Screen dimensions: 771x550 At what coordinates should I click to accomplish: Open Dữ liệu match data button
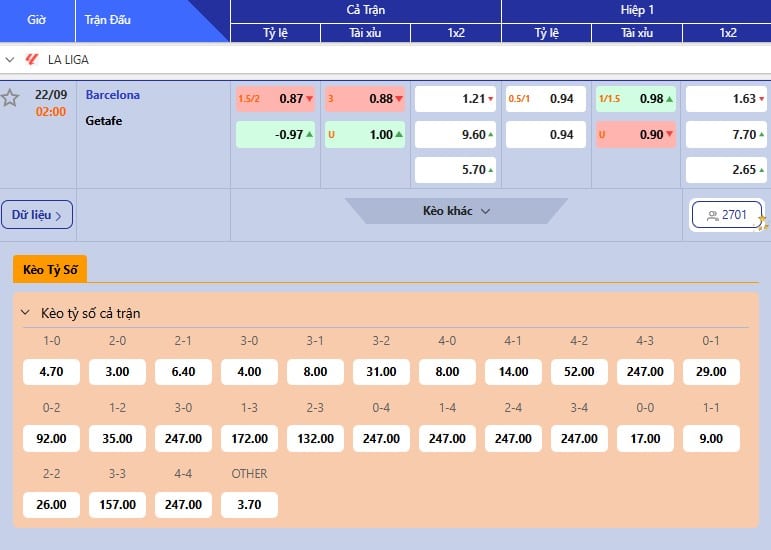click(x=37, y=214)
